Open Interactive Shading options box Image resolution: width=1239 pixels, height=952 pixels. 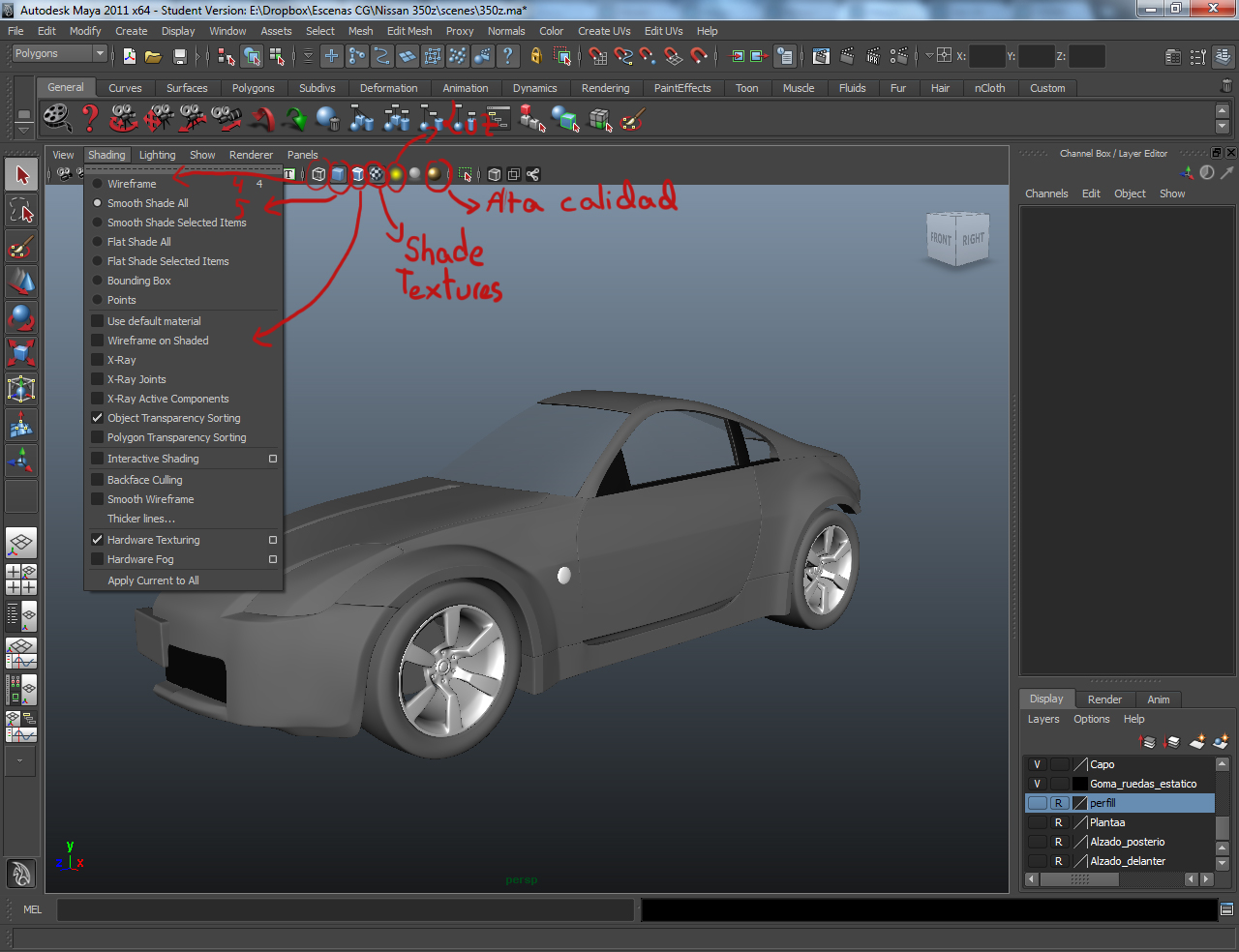tap(273, 459)
